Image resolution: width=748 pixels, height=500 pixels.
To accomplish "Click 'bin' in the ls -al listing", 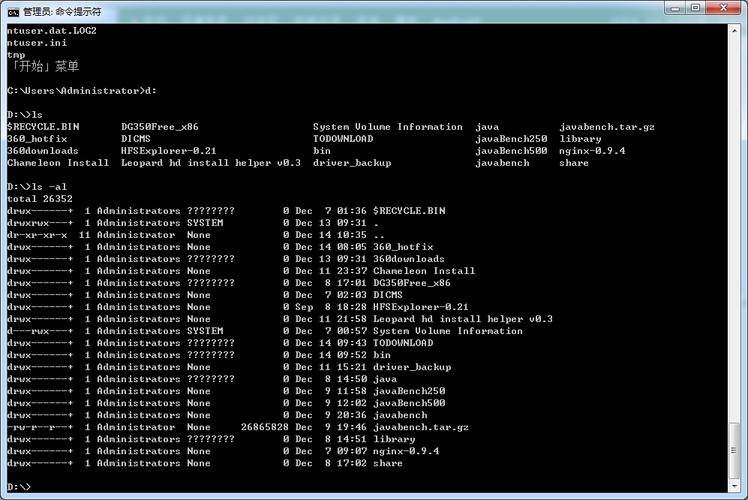I will coord(382,355).
